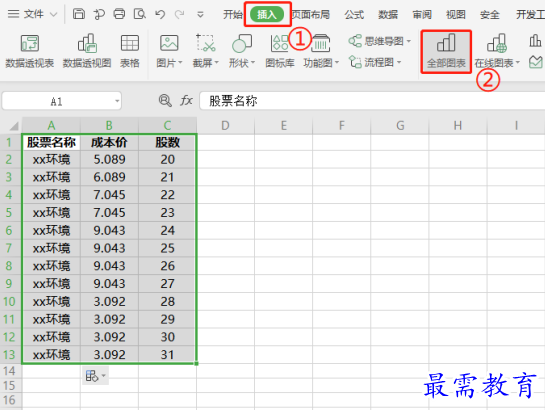Click the 流程图 flowchart button
Screen dimensions: 545x417
(375, 62)
